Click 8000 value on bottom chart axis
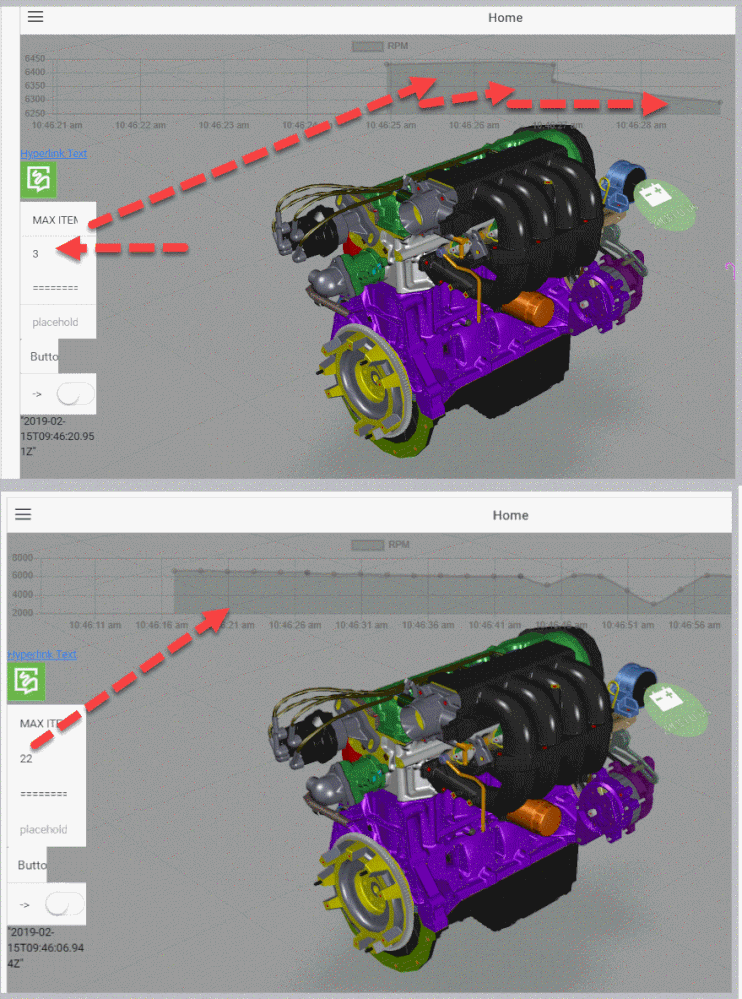The height and width of the screenshot is (999, 742). tap(22, 557)
